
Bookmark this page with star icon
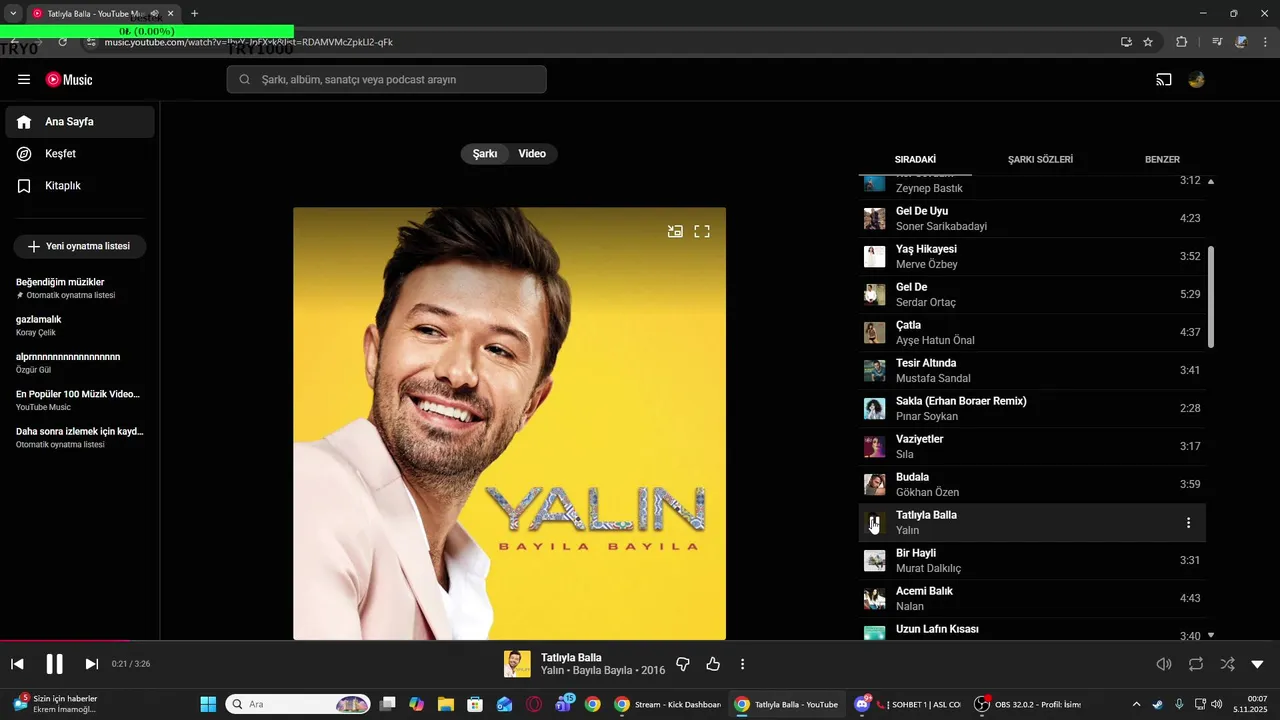coord(1148,42)
